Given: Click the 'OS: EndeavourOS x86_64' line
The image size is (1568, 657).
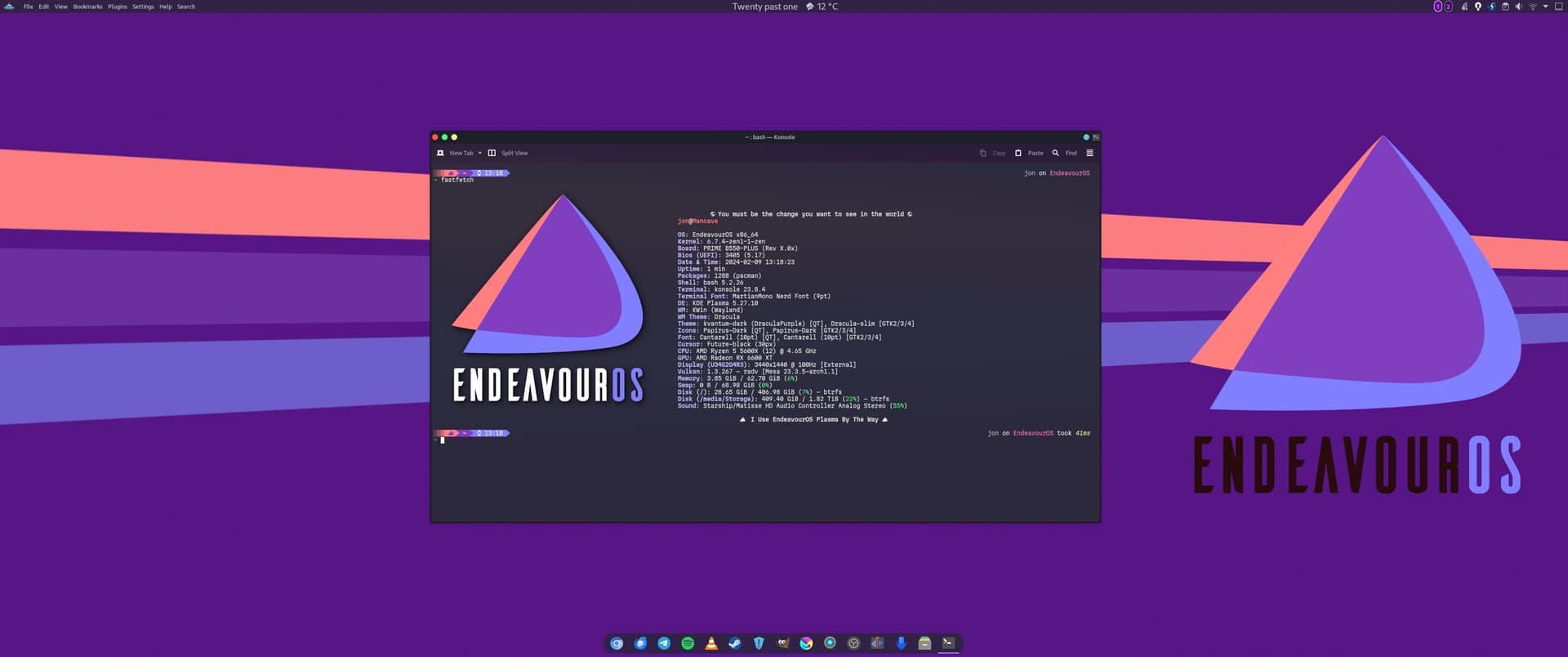Looking at the screenshot, I should 718,235.
